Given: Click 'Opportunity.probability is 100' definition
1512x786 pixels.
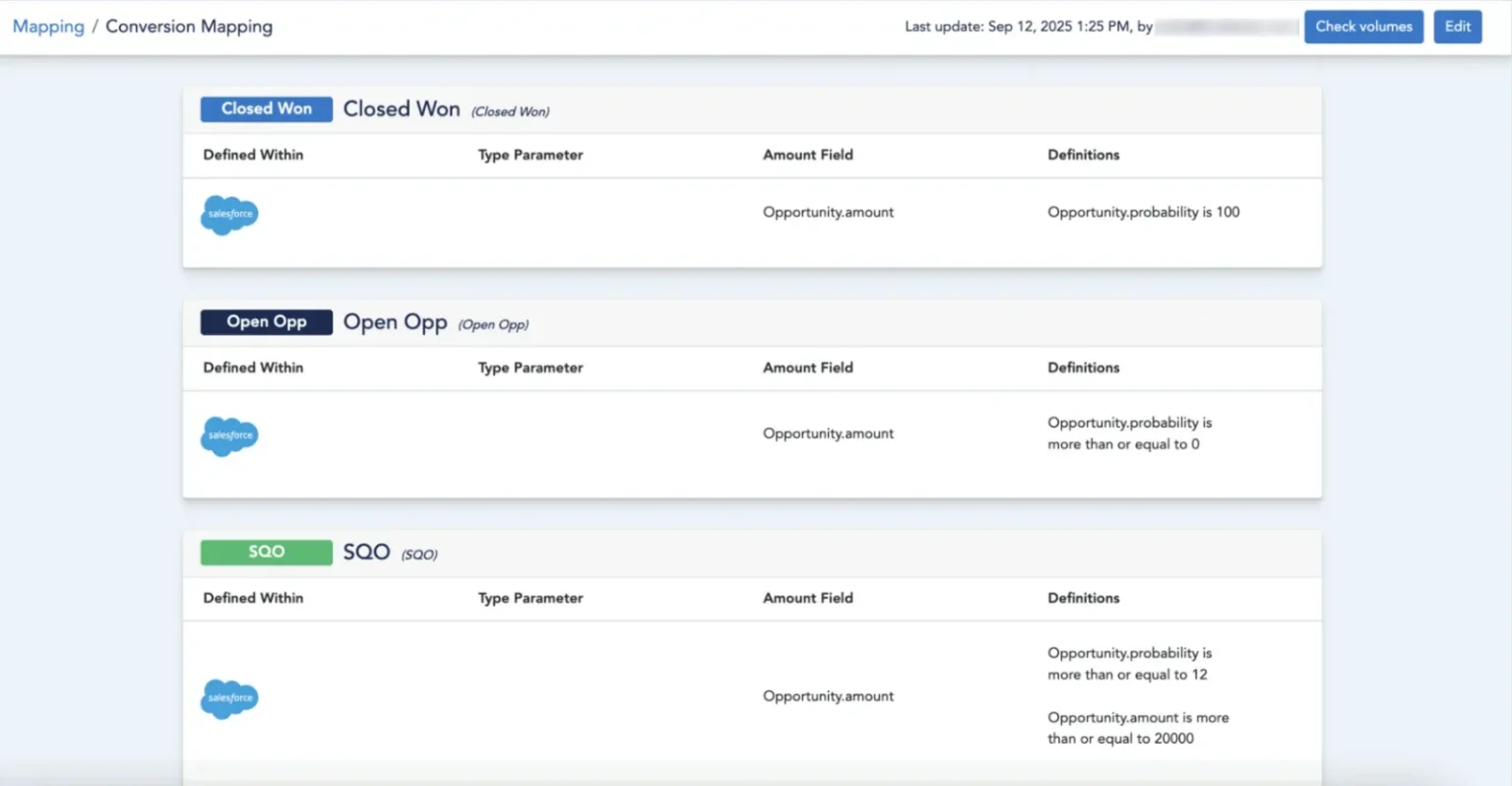Looking at the screenshot, I should coord(1144,212).
